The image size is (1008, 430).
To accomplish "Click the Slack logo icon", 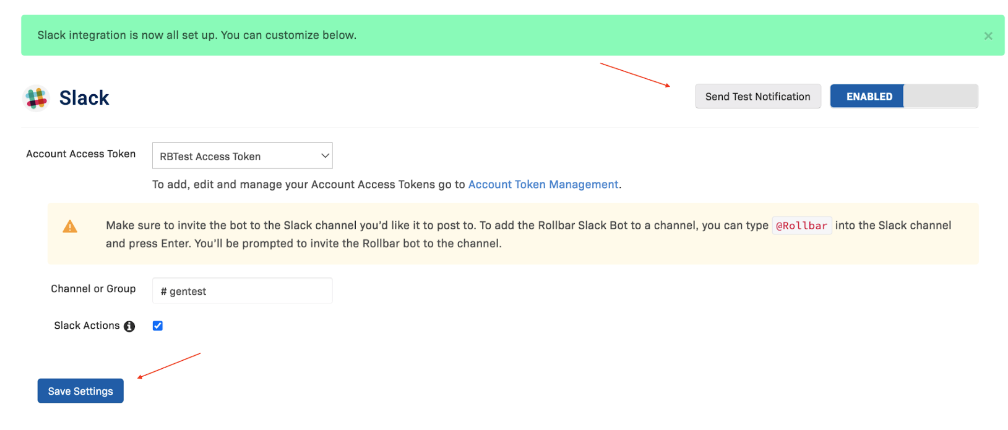I will click(x=37, y=98).
